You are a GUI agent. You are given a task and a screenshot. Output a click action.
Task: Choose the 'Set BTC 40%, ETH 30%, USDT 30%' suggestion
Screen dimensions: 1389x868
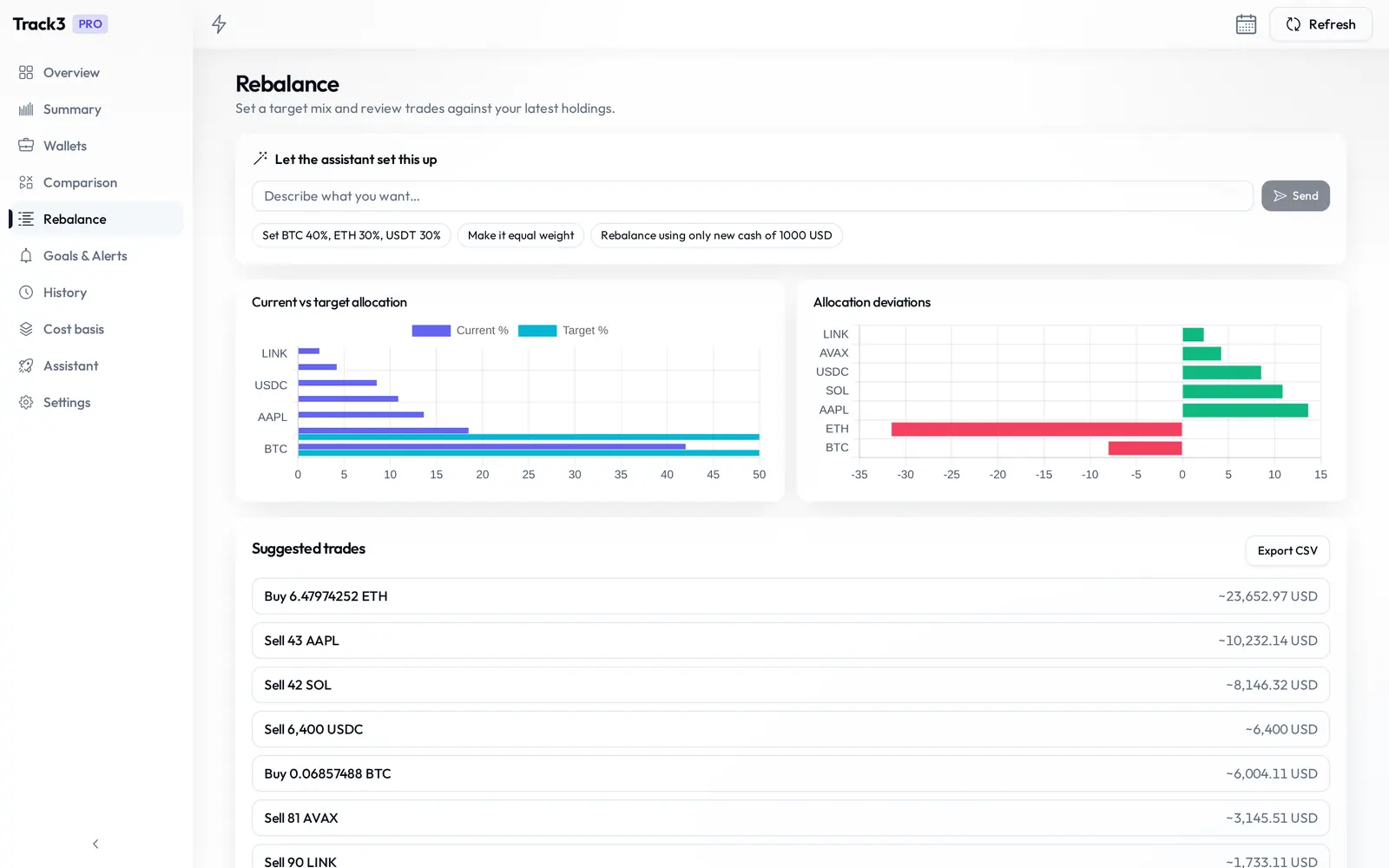click(x=352, y=235)
